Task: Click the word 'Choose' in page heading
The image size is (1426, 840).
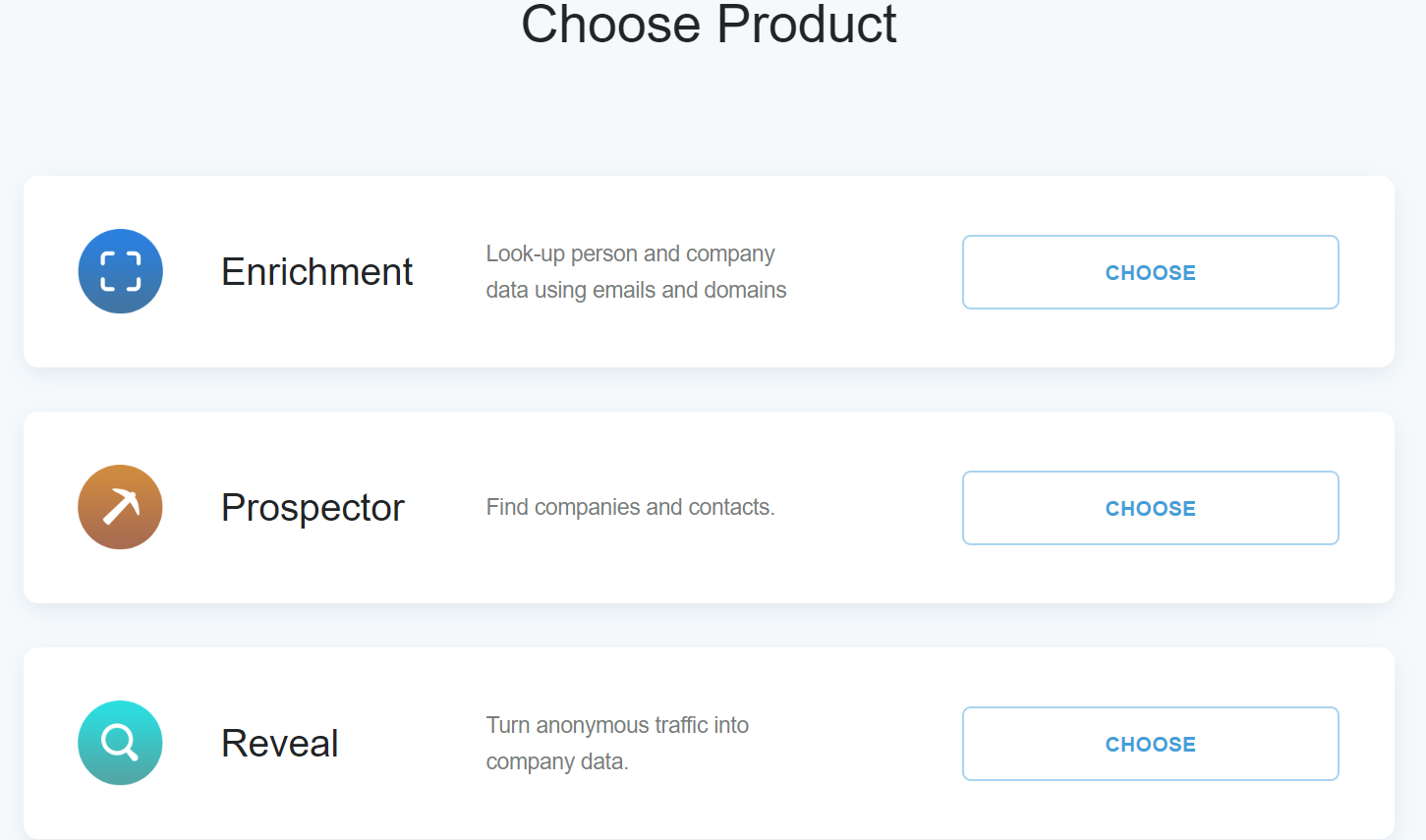Action: [610, 24]
